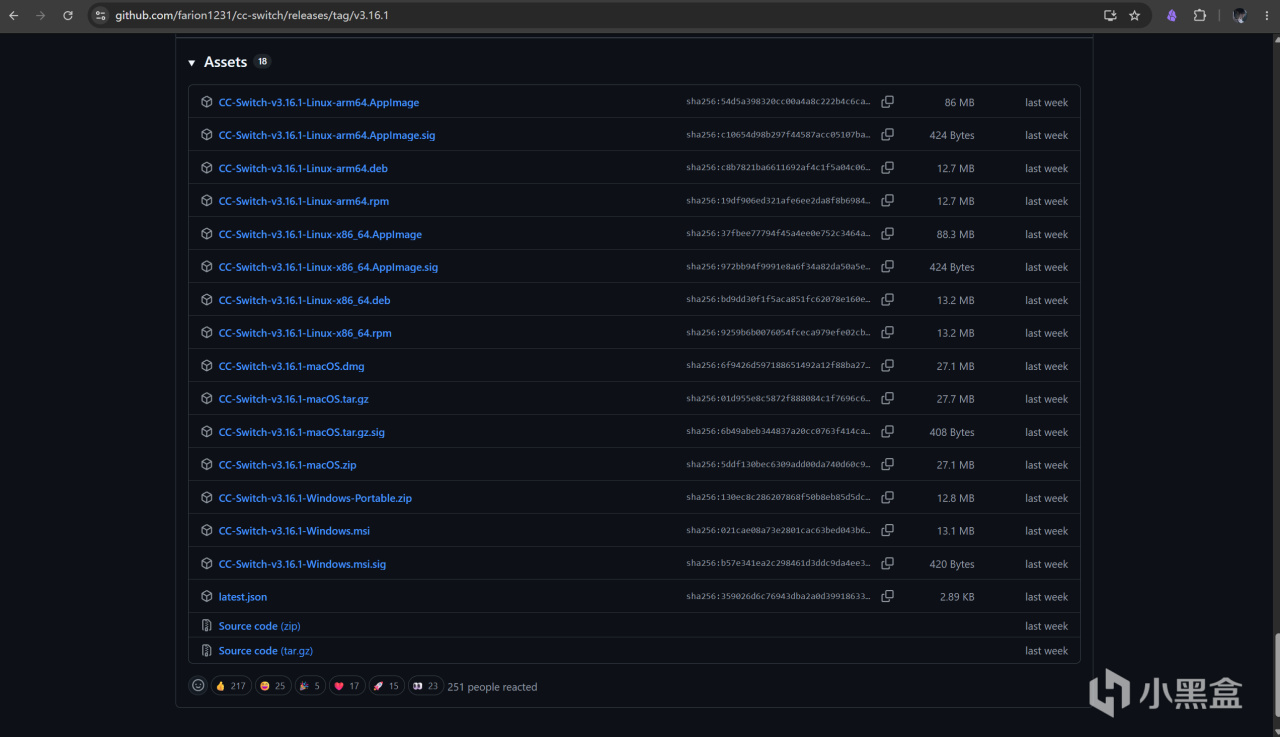1280x737 pixels.
Task: Click the sha256 hash of Windows.msi
Action: coord(778,532)
